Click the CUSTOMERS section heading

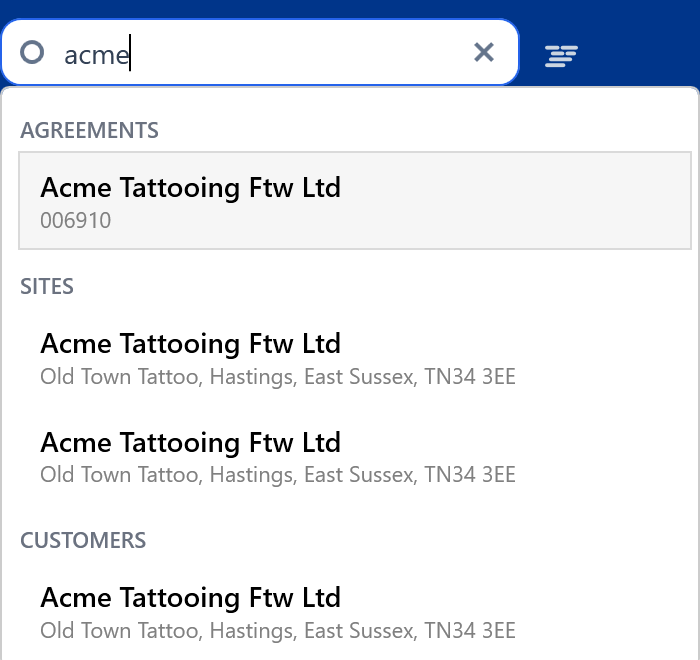pyautogui.click(x=83, y=541)
